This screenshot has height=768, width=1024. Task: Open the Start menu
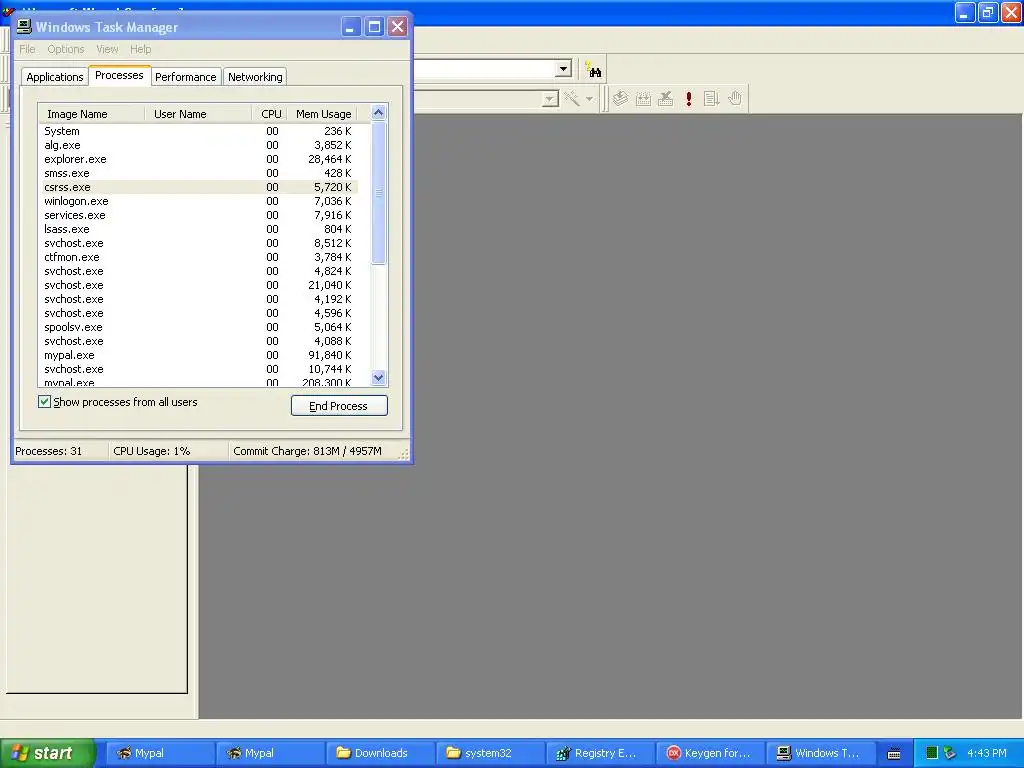[48, 753]
